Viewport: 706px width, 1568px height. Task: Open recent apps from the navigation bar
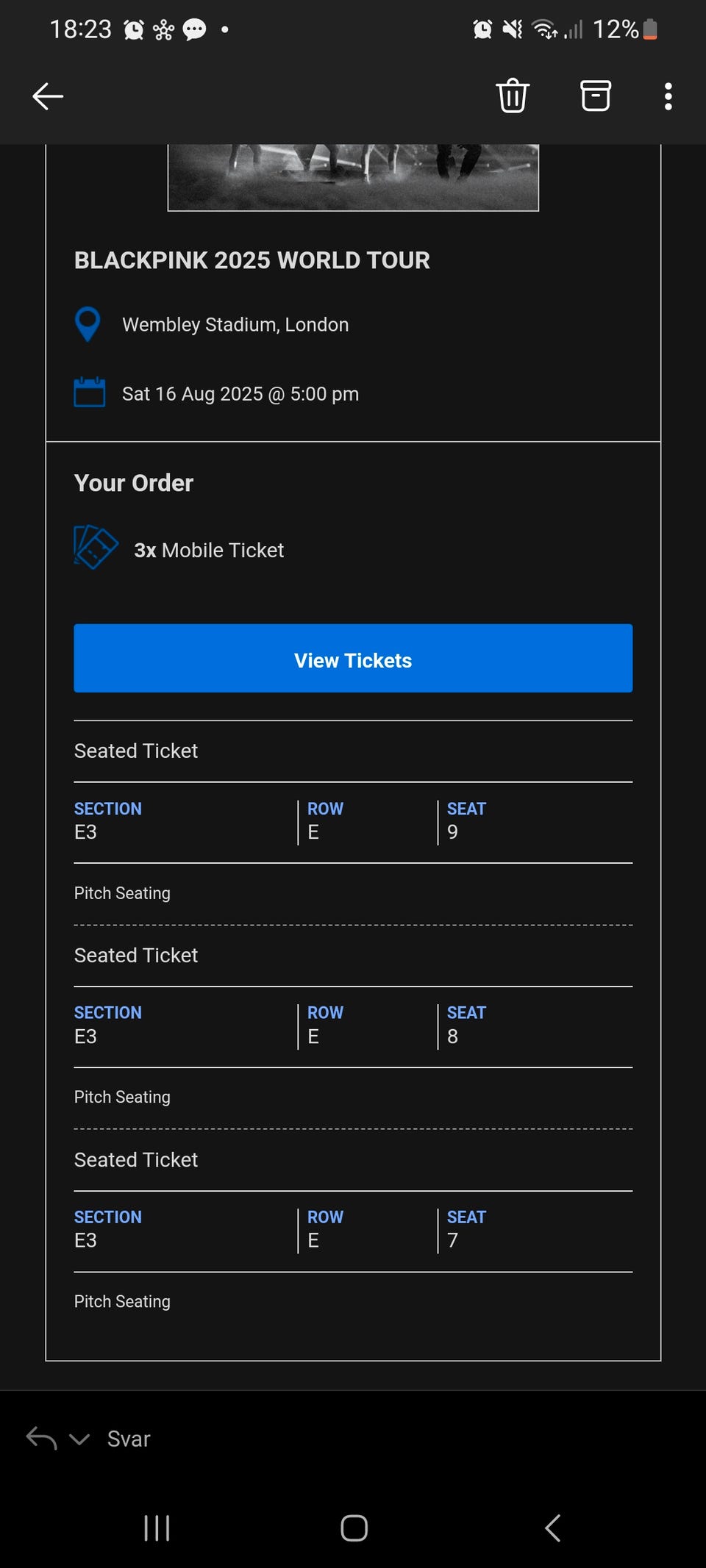pos(157,1528)
